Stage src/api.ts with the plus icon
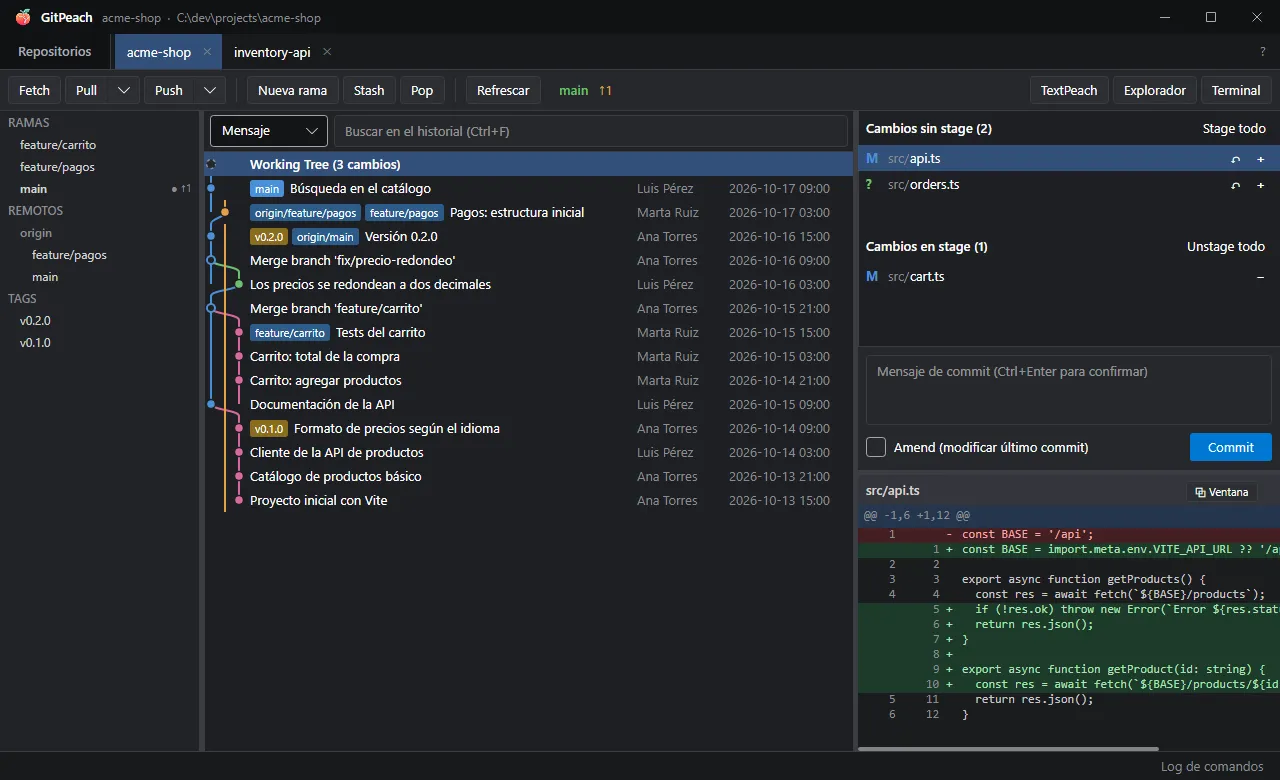The height and width of the screenshot is (780, 1280). (x=1260, y=159)
